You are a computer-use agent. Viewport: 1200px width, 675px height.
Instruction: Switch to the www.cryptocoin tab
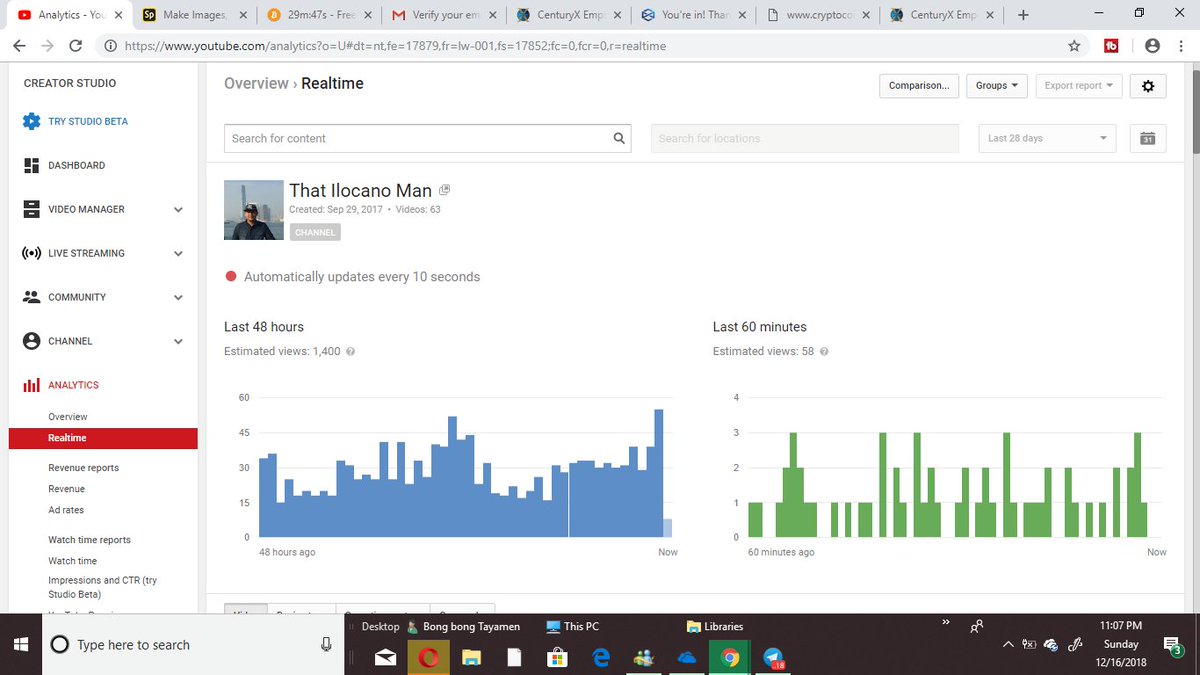(818, 15)
